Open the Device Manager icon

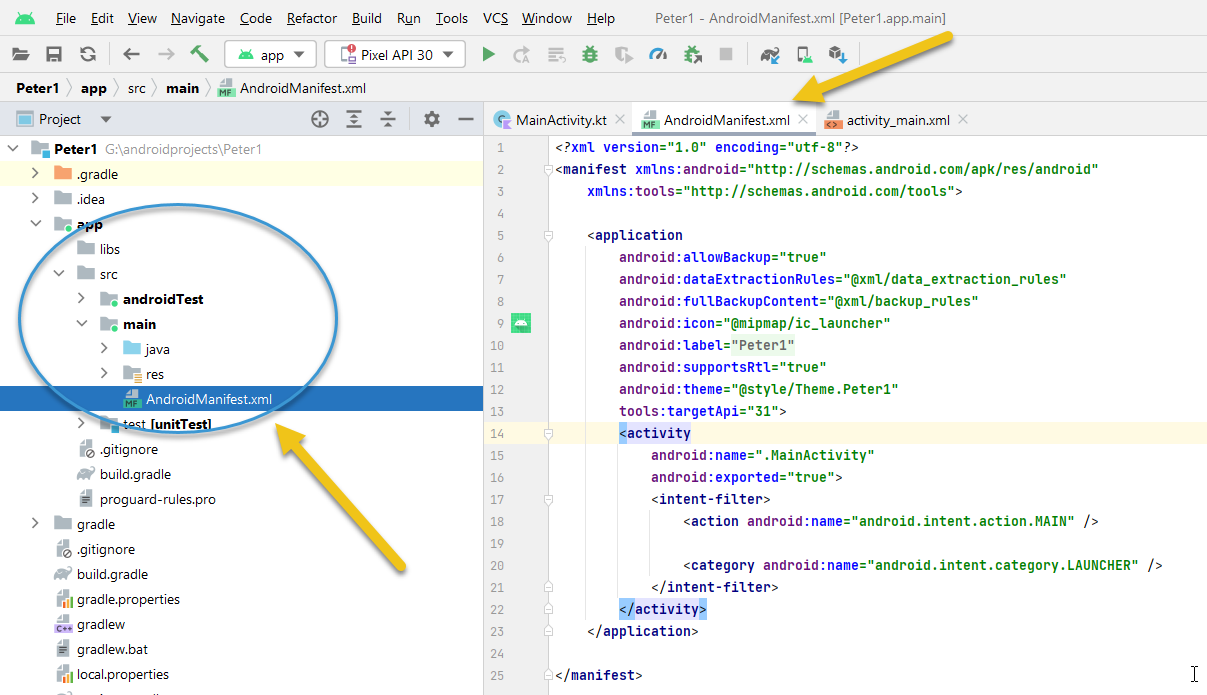pyautogui.click(x=803, y=55)
